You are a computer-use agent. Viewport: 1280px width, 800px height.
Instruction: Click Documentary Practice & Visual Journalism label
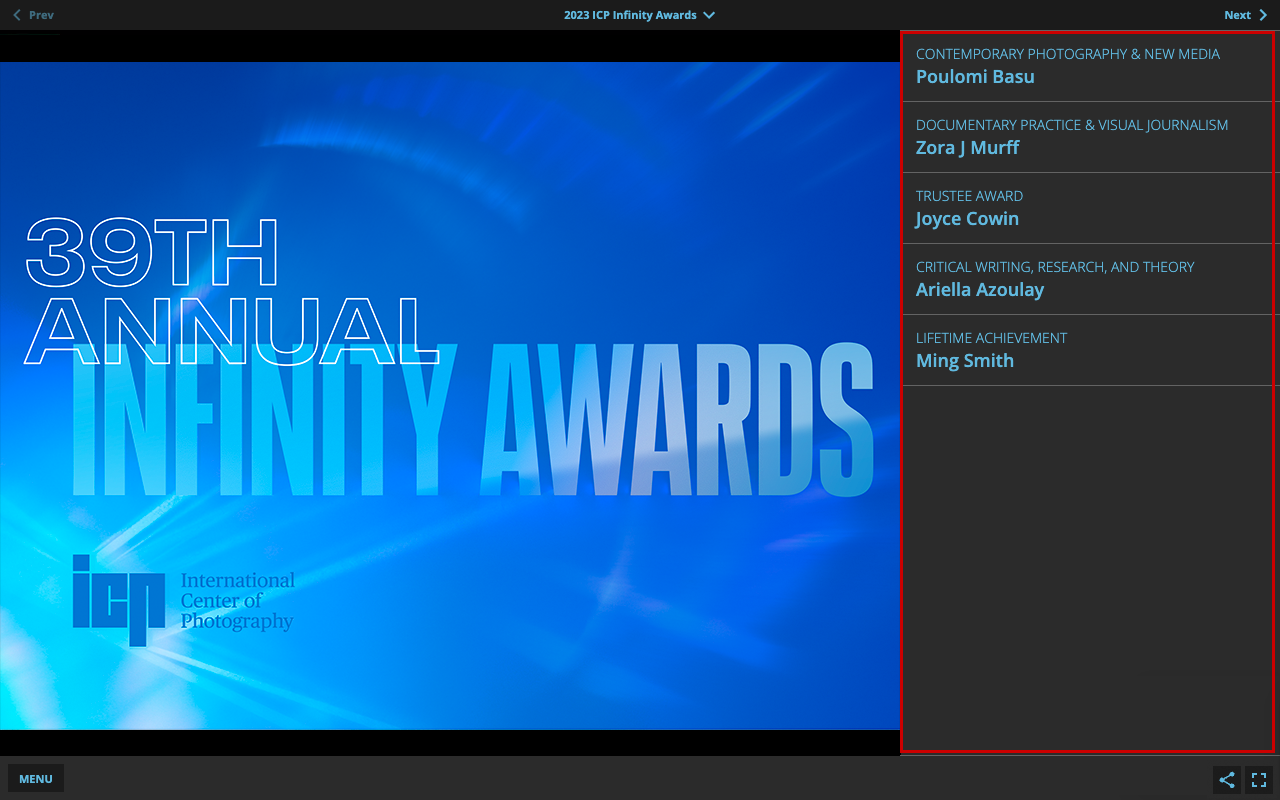(1071, 125)
